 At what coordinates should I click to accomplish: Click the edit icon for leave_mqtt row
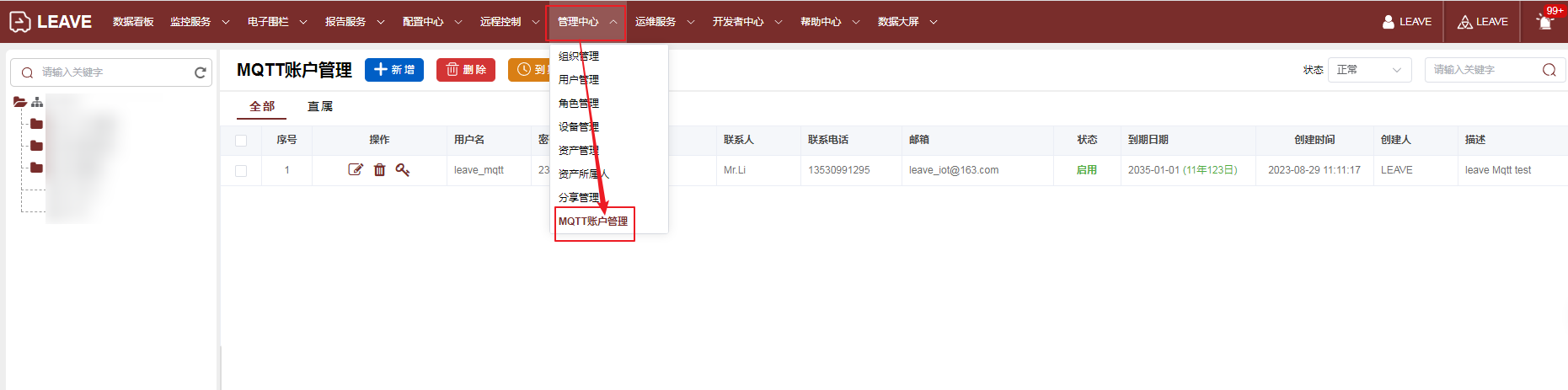click(x=356, y=170)
